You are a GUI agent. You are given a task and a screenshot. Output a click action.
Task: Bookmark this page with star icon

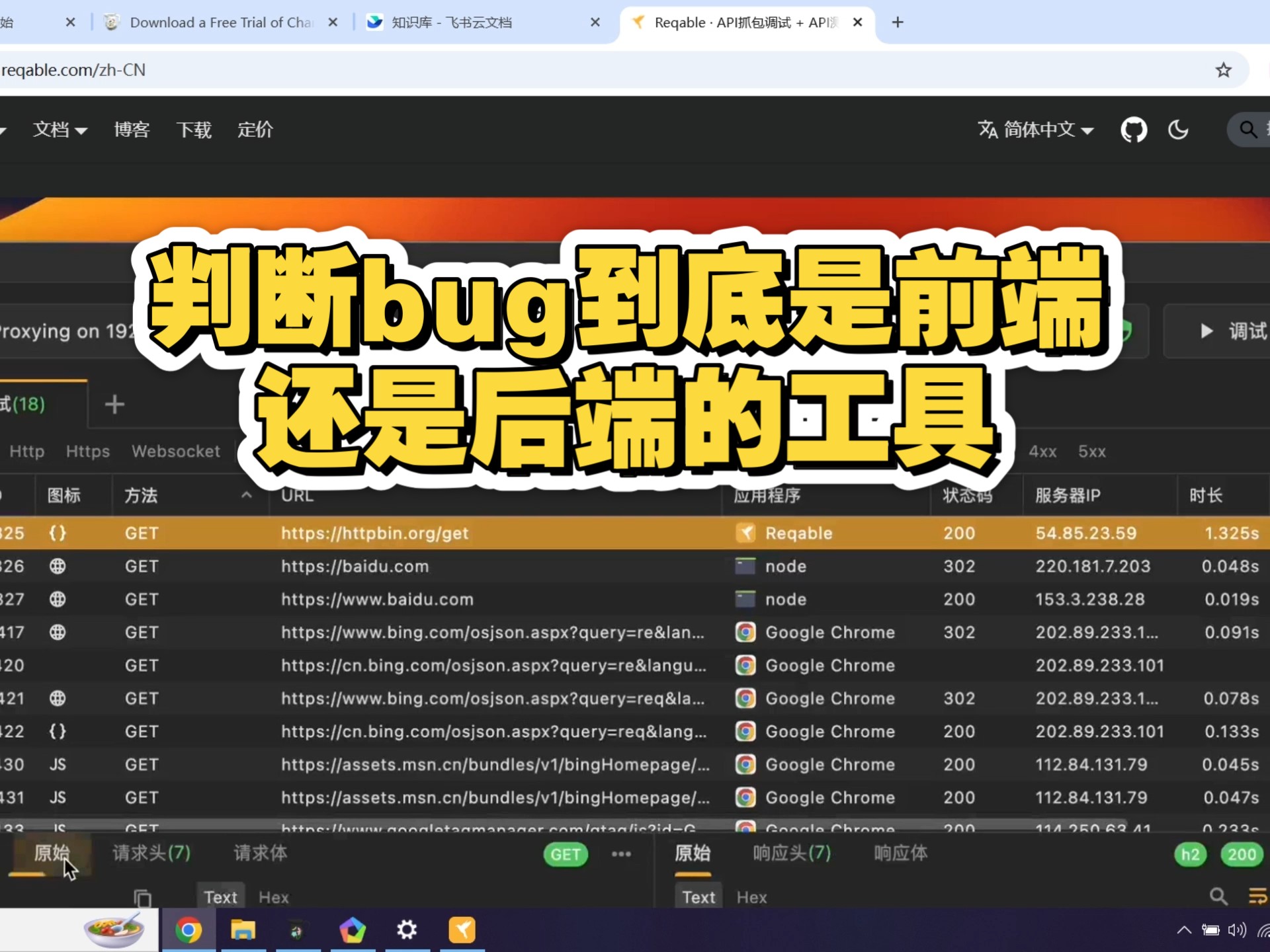tap(1223, 70)
